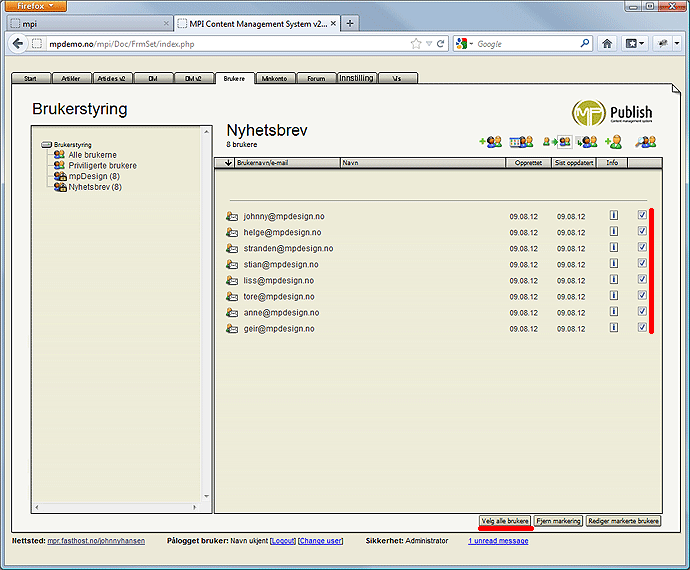Viewport: 690px width, 570px height.
Task: Switch to the Artikler tab
Action: pos(71,78)
